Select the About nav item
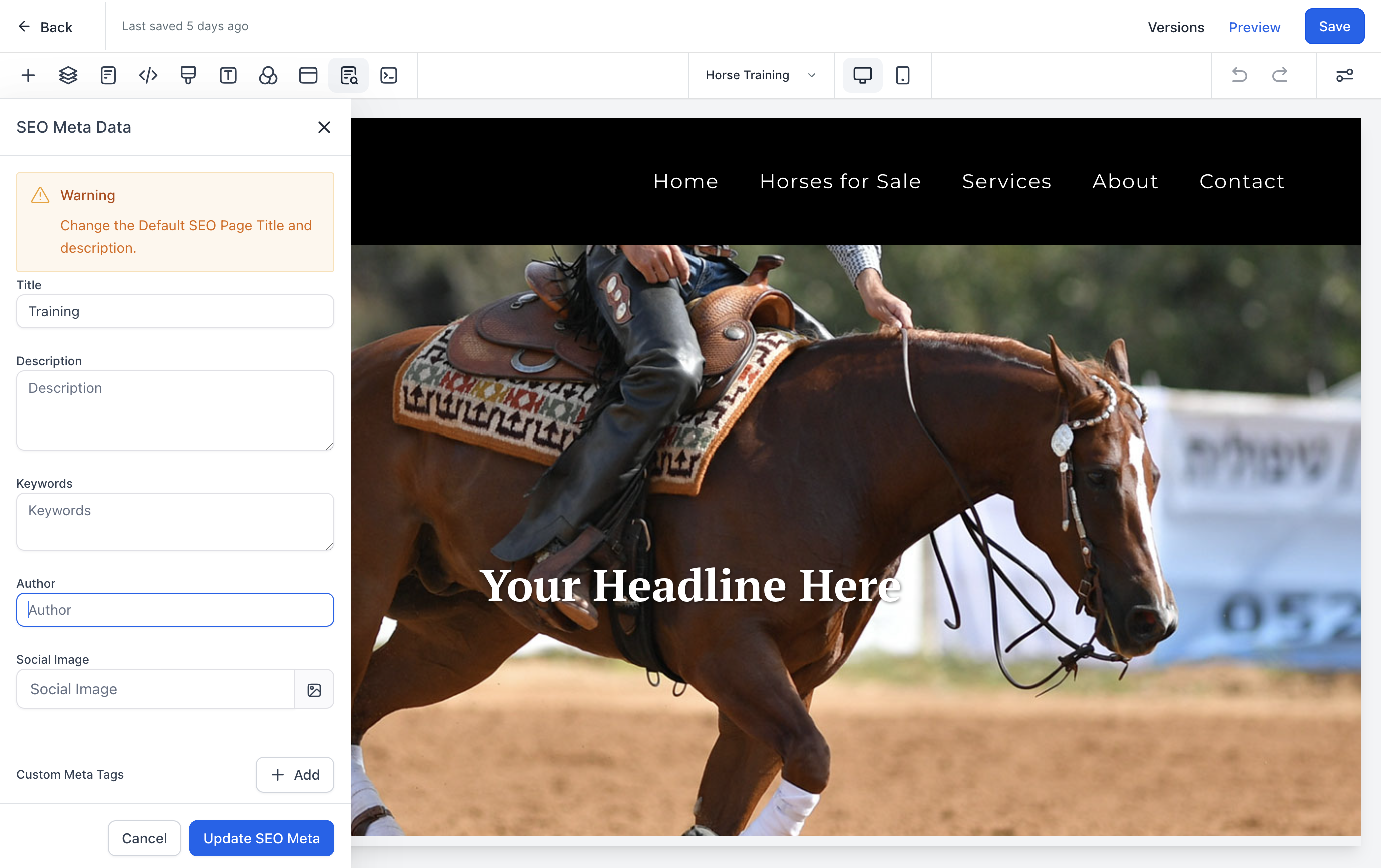The width and height of the screenshot is (1381, 868). click(x=1125, y=181)
